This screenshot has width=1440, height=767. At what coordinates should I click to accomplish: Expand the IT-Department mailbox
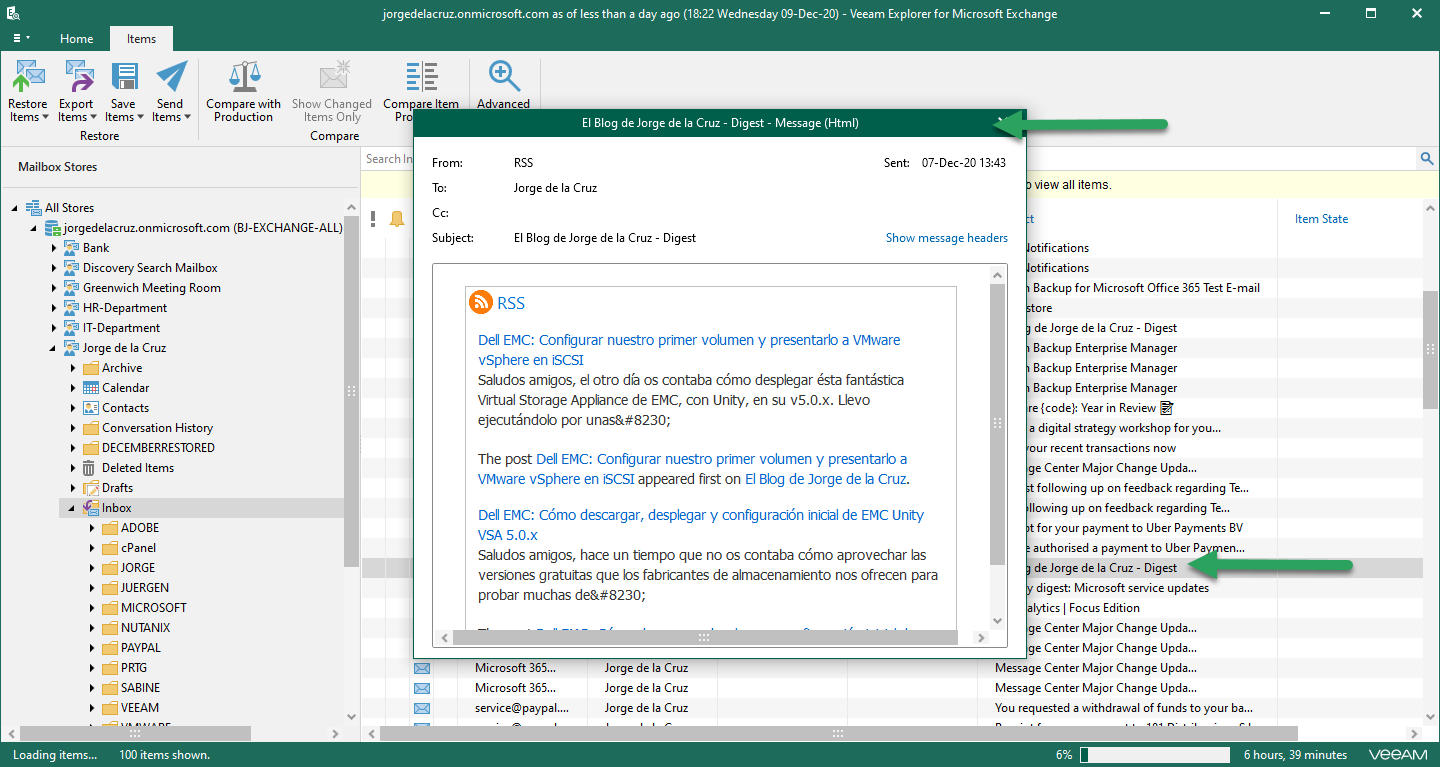(54, 328)
